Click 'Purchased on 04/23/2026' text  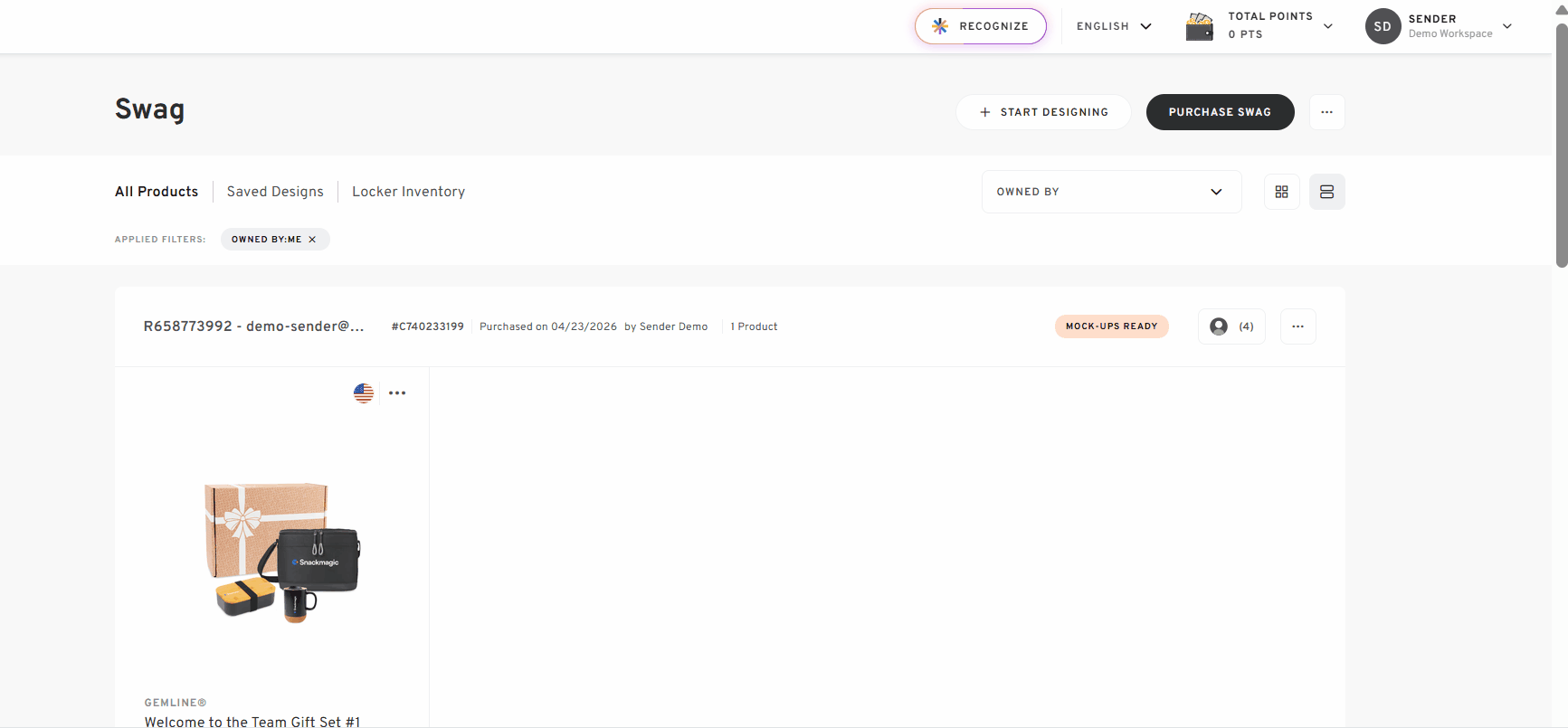pos(548,326)
